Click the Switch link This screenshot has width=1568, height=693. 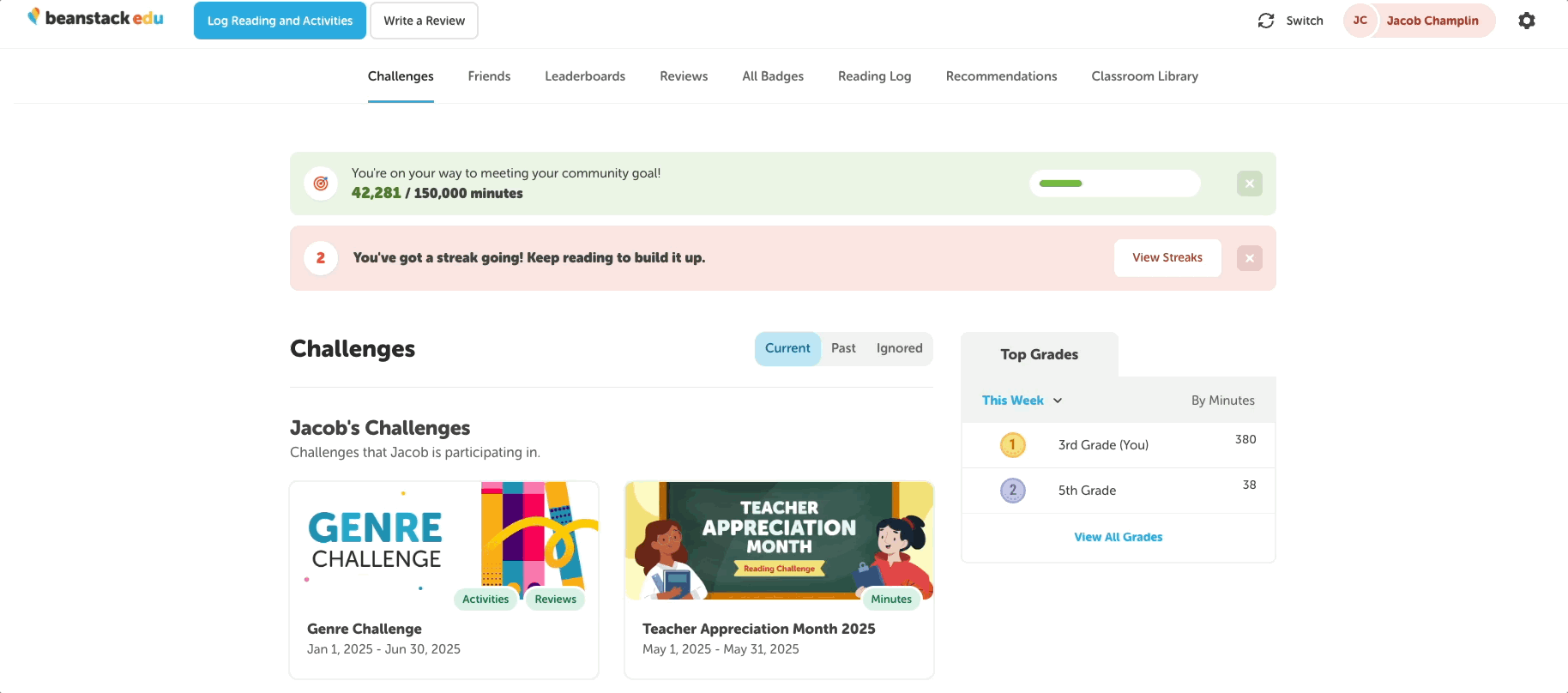(x=1305, y=21)
